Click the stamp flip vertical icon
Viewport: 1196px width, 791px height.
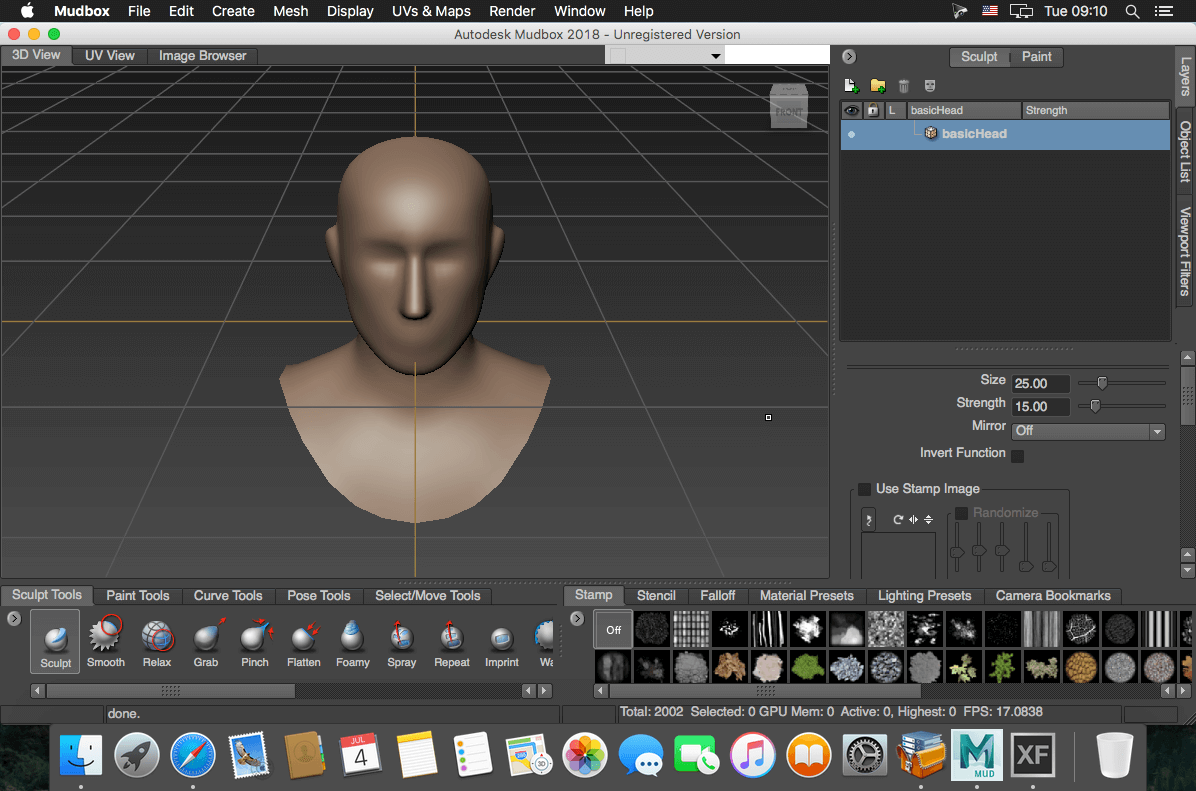928,519
